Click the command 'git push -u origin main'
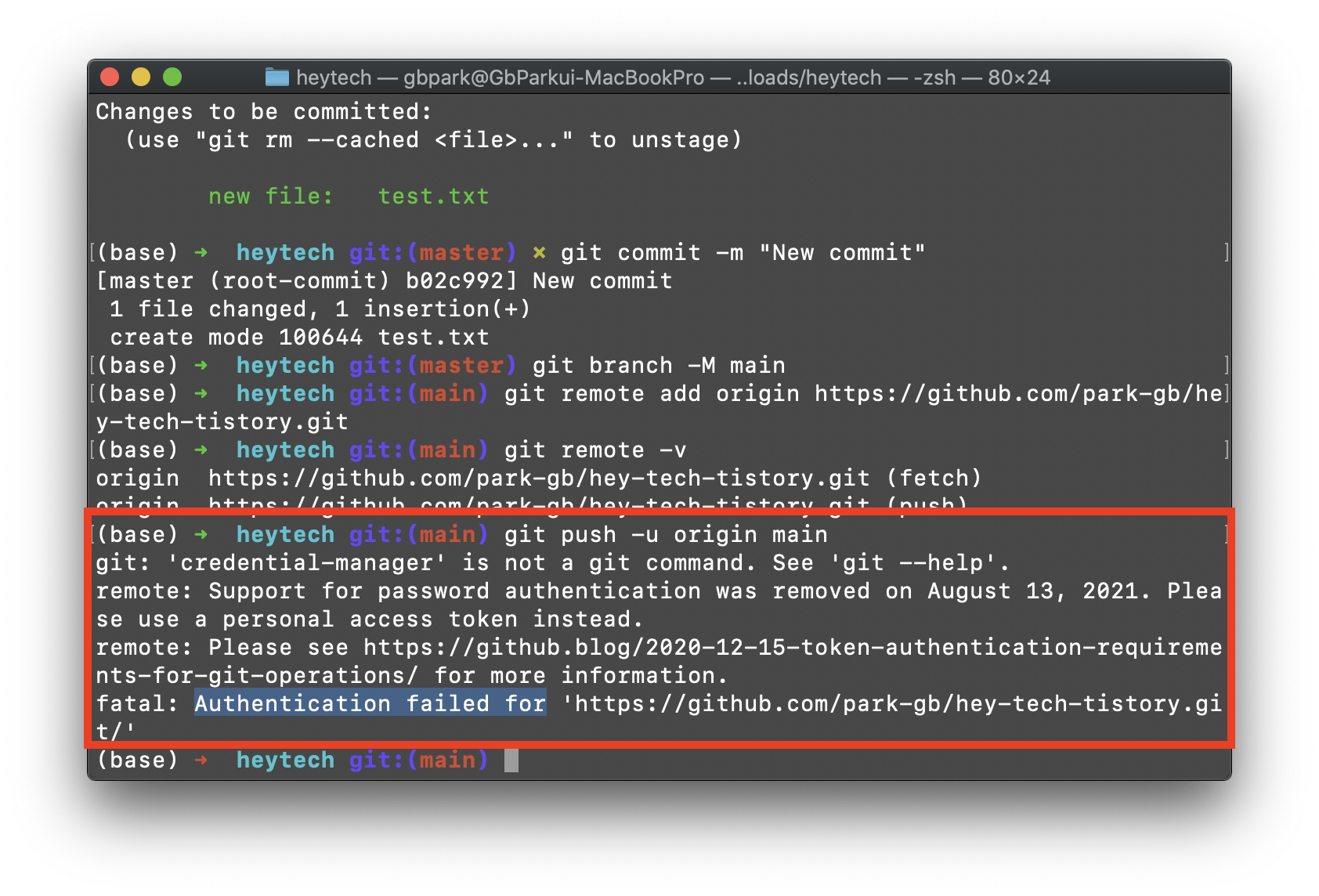Image resolution: width=1319 pixels, height=896 pixels. (666, 535)
